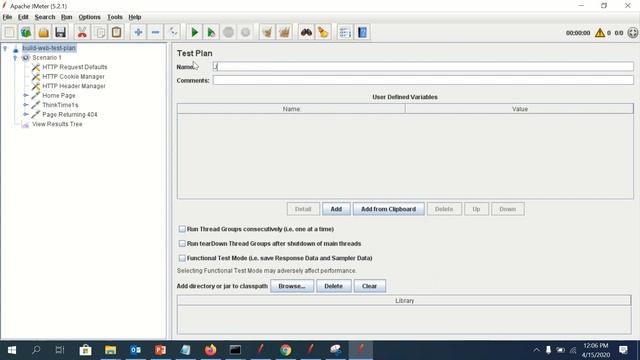
Task: Enable Run tearDown Thread Groups after shutdown
Action: (182, 243)
